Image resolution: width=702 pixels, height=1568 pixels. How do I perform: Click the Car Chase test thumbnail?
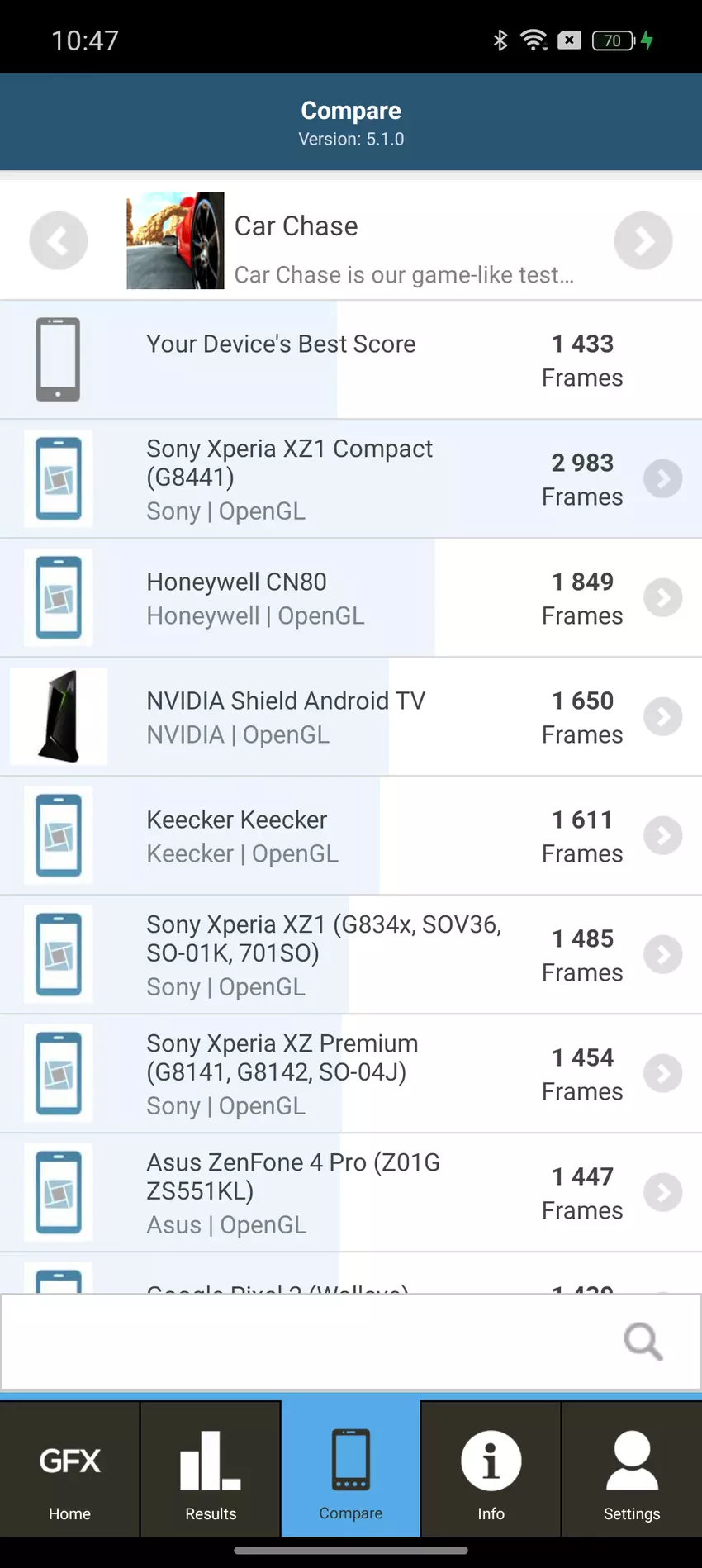click(175, 240)
